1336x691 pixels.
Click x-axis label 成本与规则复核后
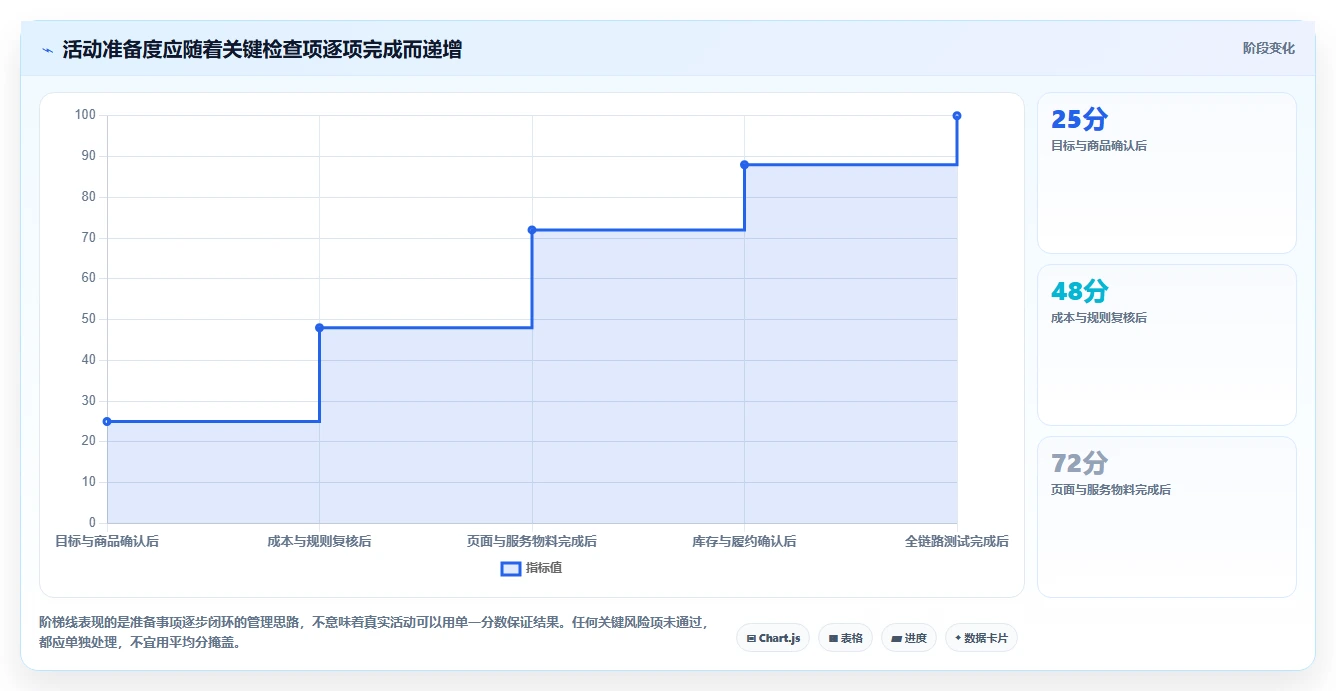320,541
